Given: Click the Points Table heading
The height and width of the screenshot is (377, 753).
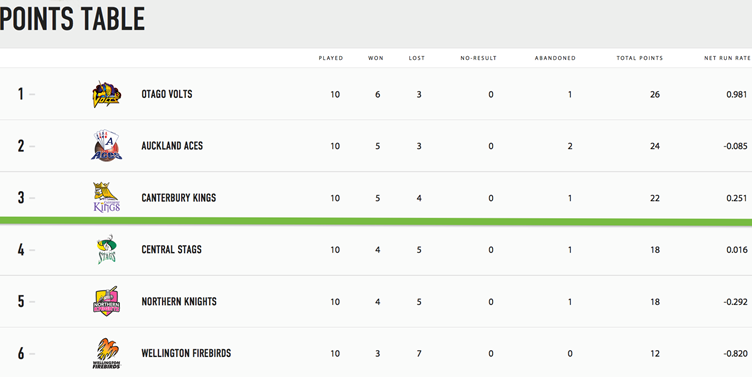Looking at the screenshot, I should pos(73,19).
